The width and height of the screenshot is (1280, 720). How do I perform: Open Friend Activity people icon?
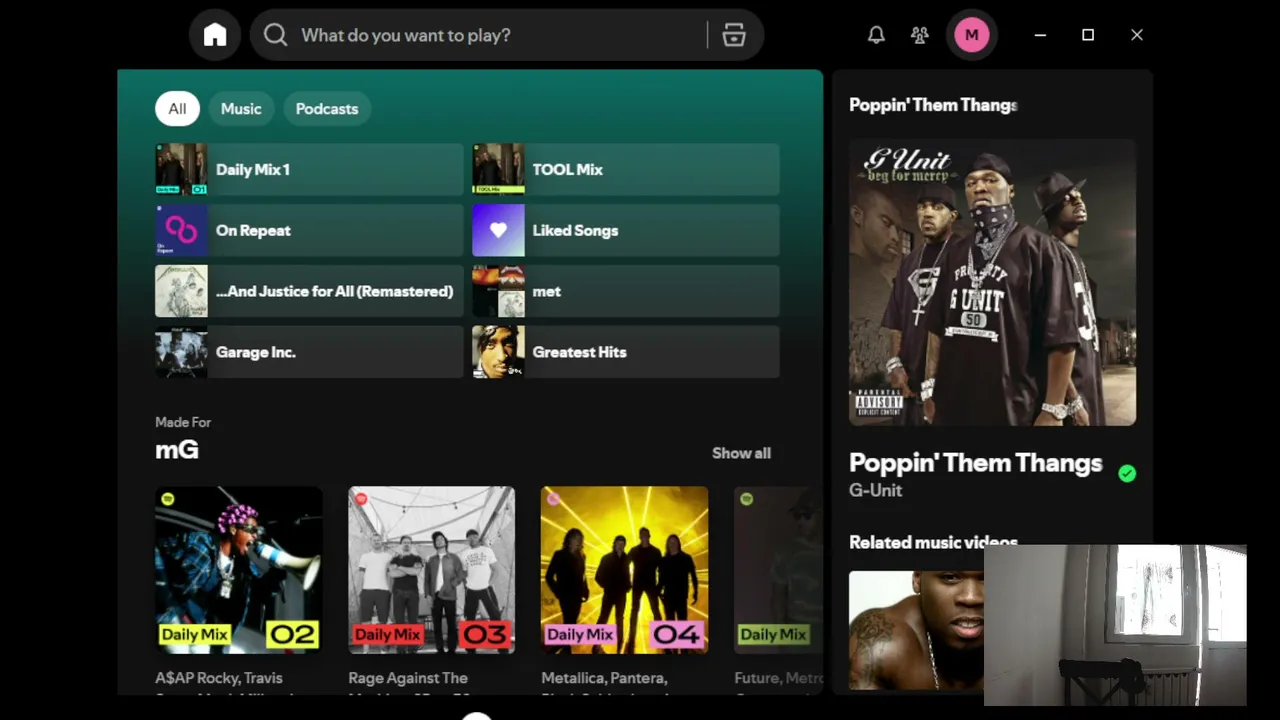pos(920,35)
